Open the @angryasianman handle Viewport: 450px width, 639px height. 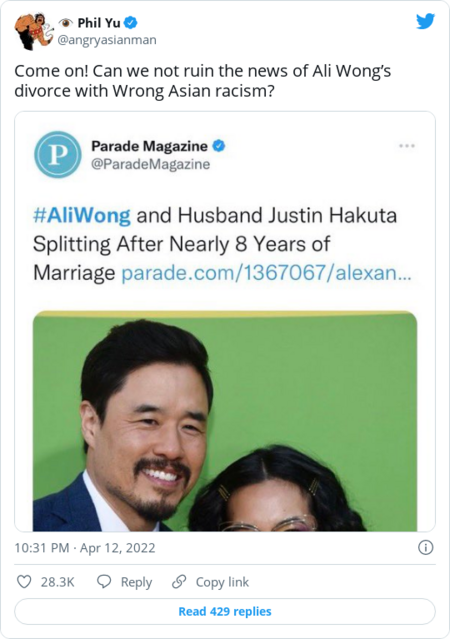tap(107, 40)
